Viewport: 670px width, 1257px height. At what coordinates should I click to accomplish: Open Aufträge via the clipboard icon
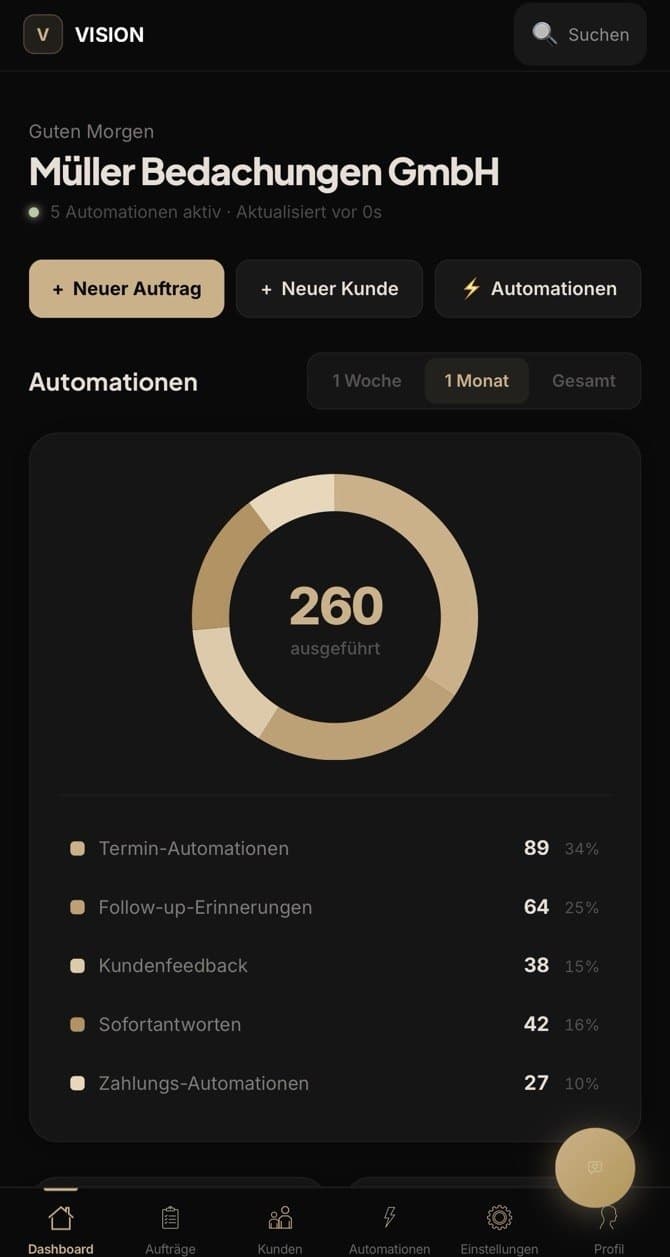[x=169, y=1217]
